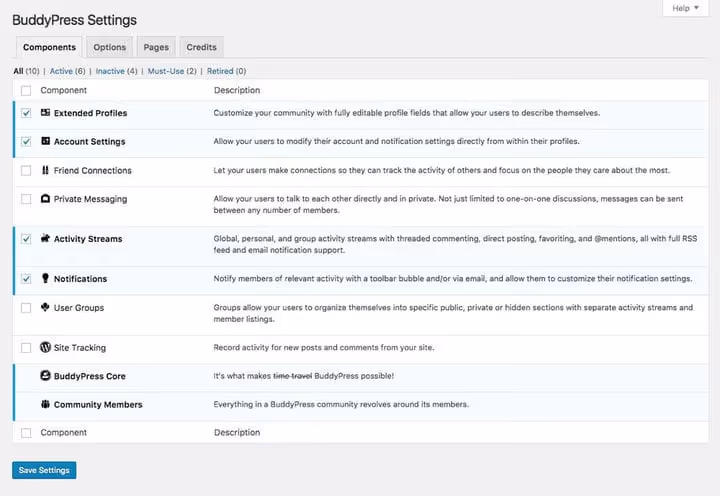Screen dimensions: 720x496
Task: Uncheck the Extended Profiles checkbox
Action: [x=26, y=113]
